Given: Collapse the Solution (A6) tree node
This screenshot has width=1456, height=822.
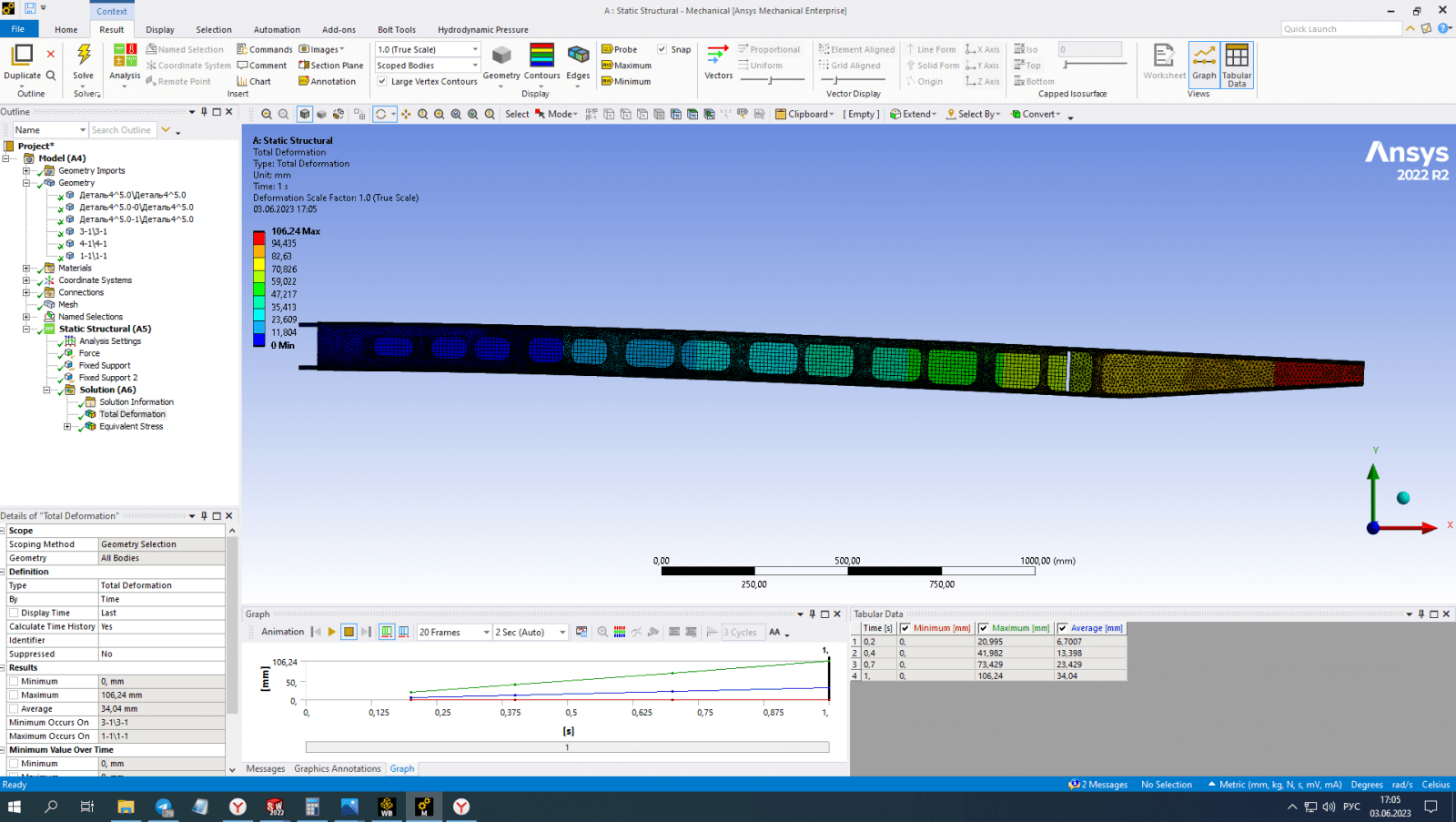Looking at the screenshot, I should click(46, 390).
